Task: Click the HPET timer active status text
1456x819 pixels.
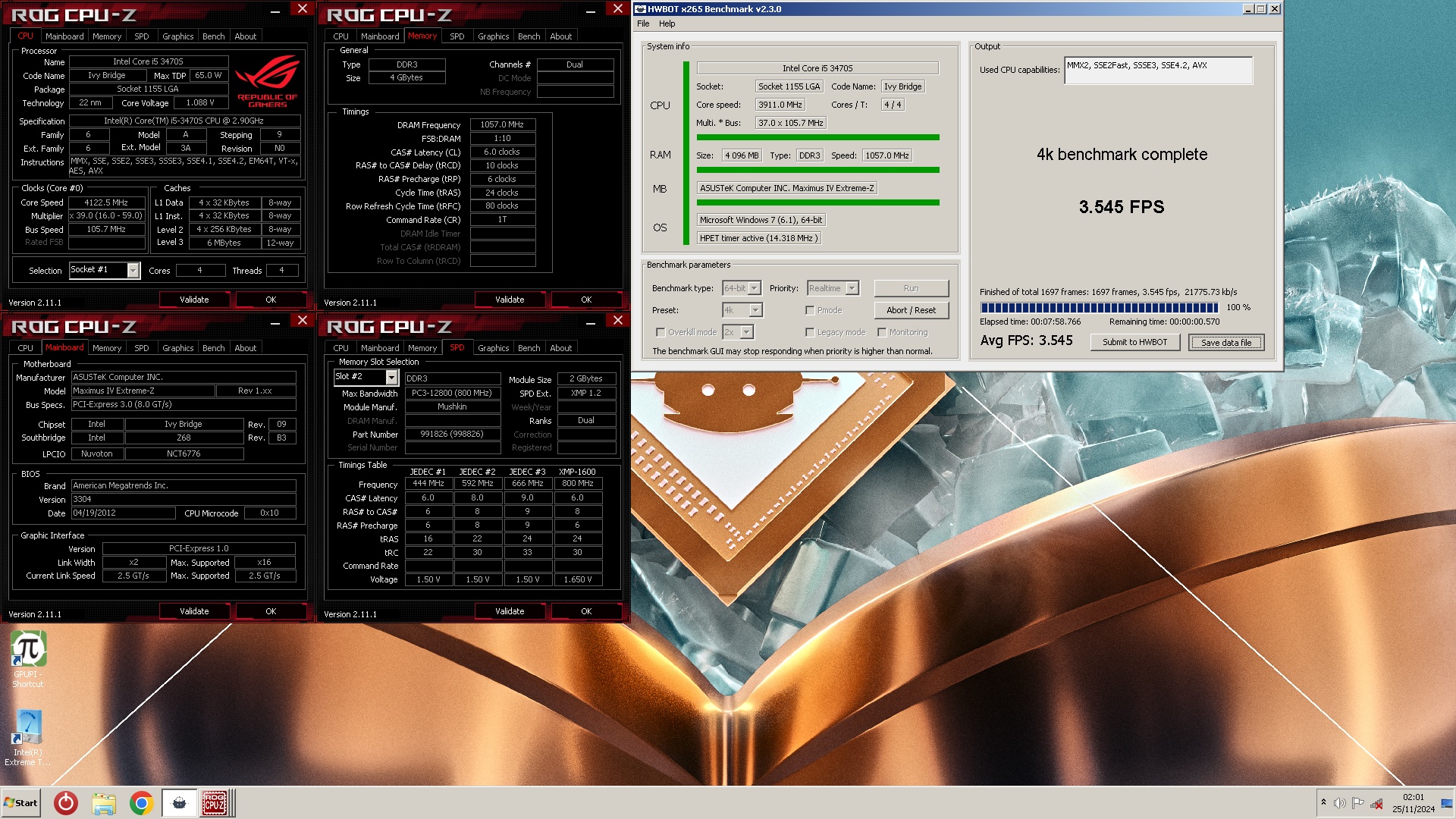Action: click(x=758, y=238)
